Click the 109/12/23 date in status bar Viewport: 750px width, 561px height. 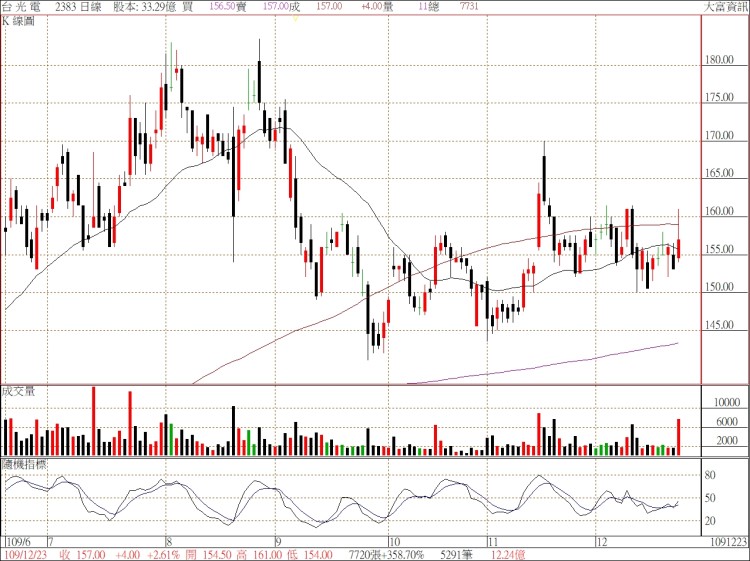25,553
